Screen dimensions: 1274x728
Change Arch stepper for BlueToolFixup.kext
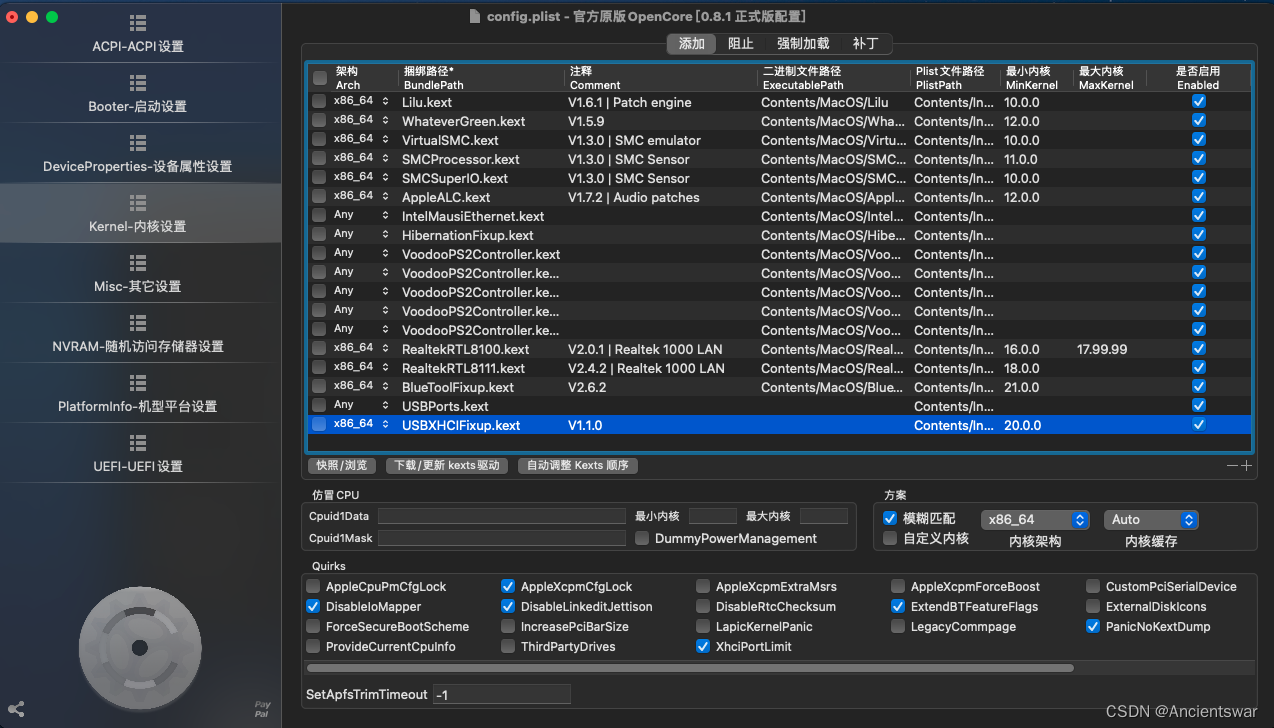pyautogui.click(x=385, y=387)
